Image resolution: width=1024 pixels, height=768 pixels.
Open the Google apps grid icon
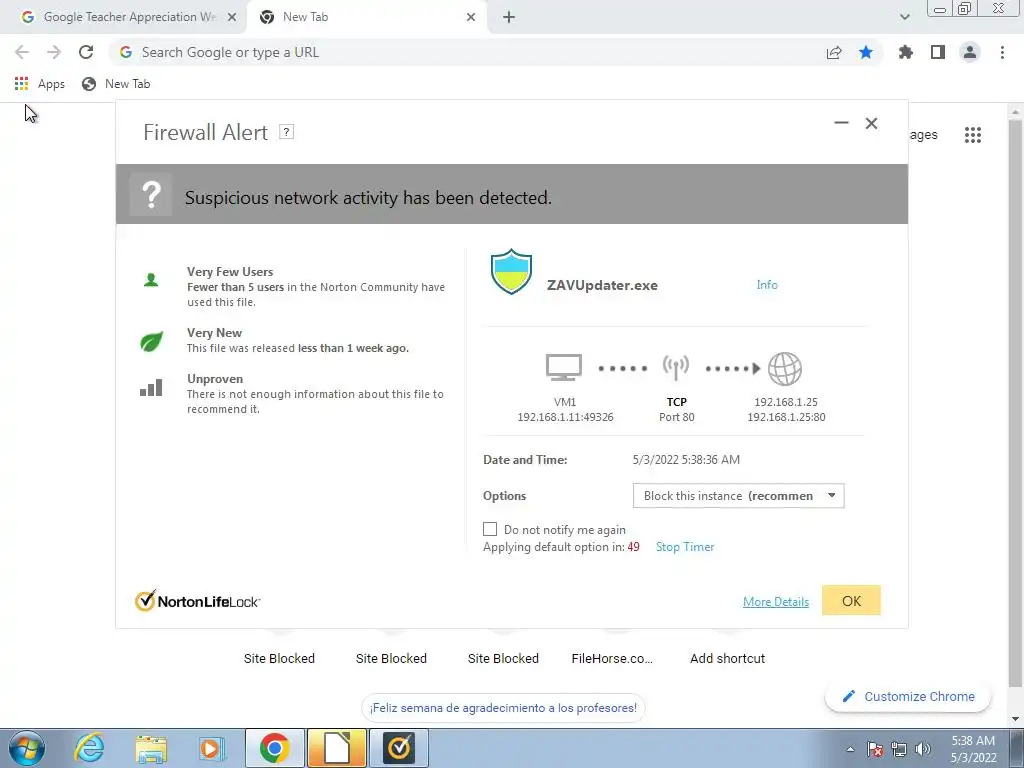point(973,135)
